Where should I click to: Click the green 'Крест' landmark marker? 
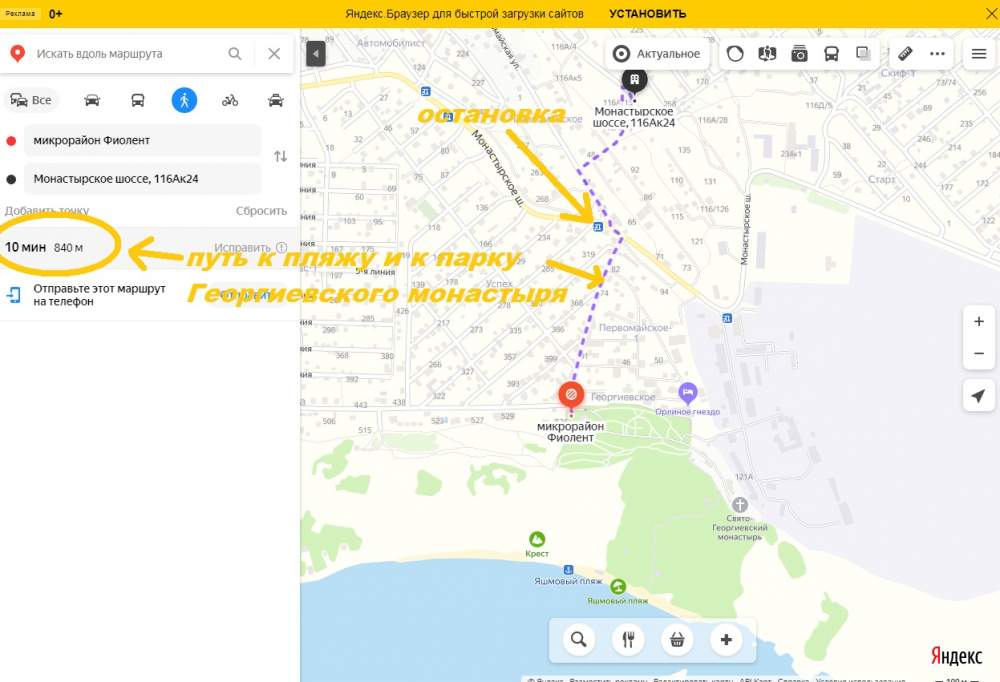pos(537,540)
